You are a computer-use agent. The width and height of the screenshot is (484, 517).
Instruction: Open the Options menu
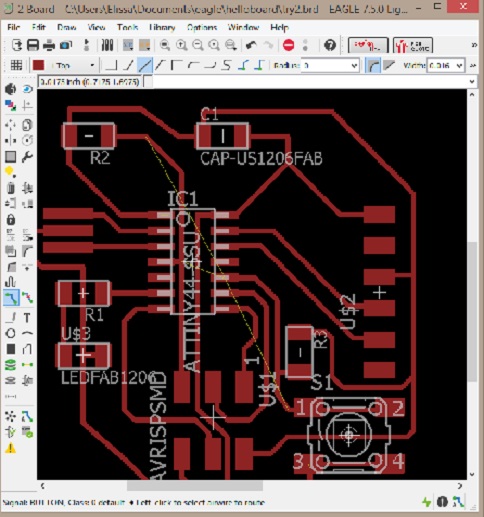pyautogui.click(x=202, y=27)
